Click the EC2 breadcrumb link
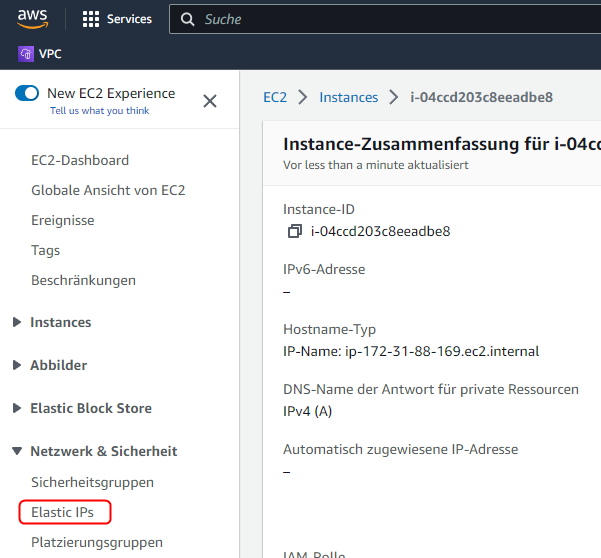The width and height of the screenshot is (601, 558). (x=275, y=97)
